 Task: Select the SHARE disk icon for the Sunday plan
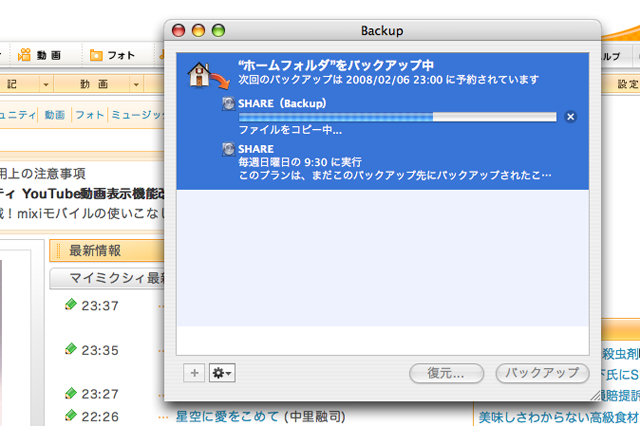(229, 149)
